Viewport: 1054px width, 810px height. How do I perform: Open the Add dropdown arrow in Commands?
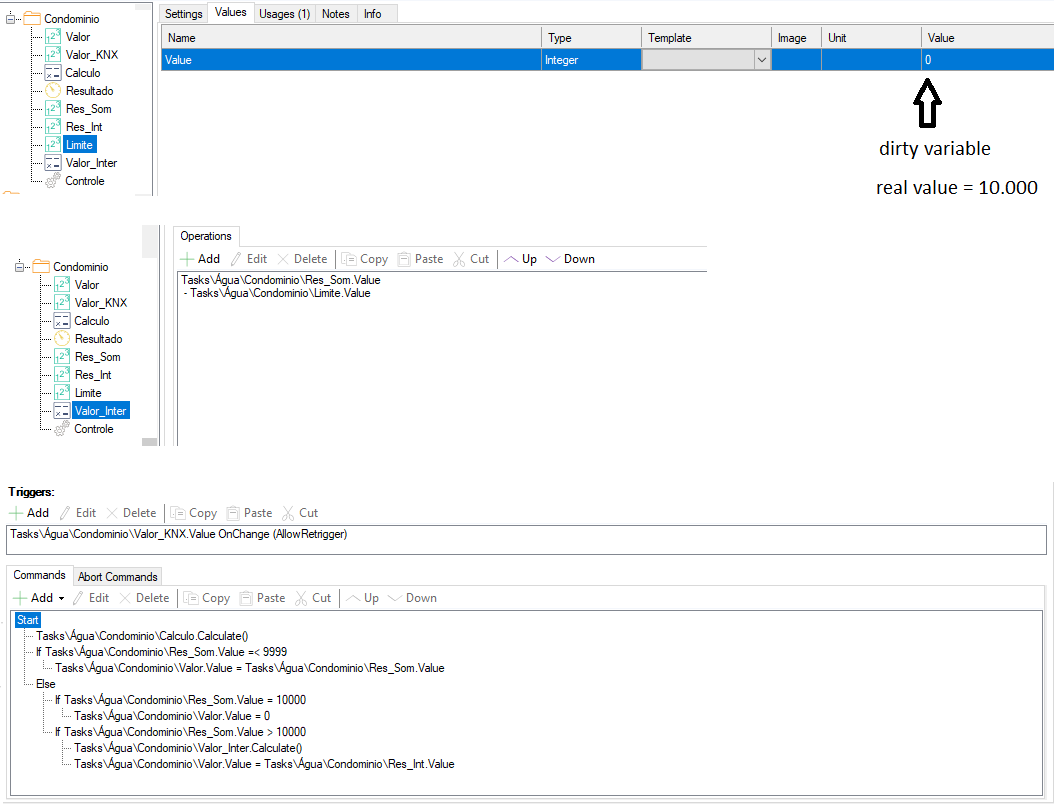click(x=61, y=599)
